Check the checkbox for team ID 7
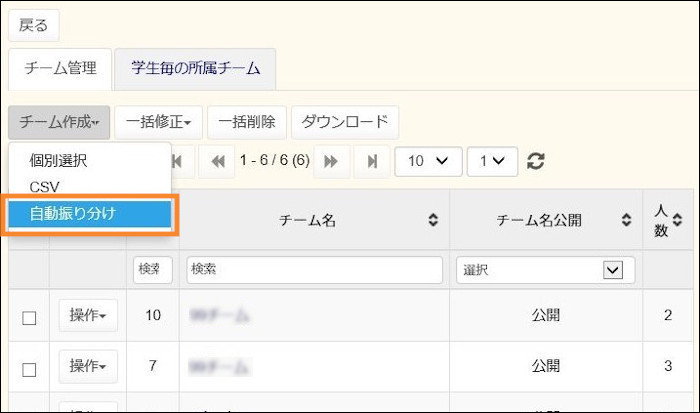 [29, 368]
